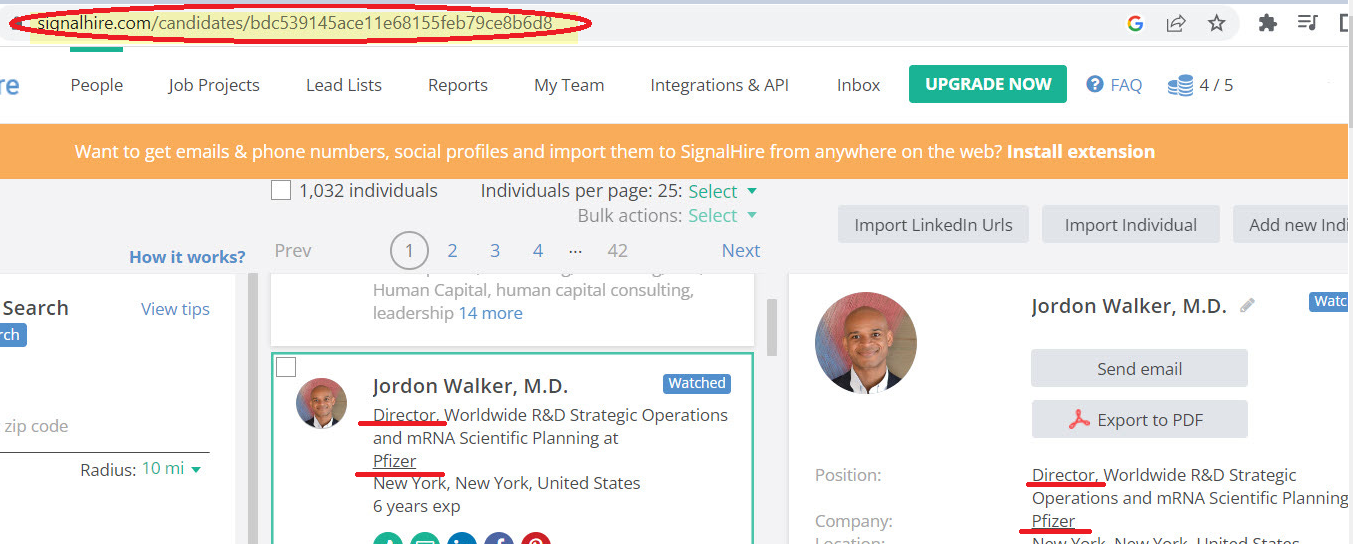Go to results page 2
1353x544 pixels.
point(452,251)
